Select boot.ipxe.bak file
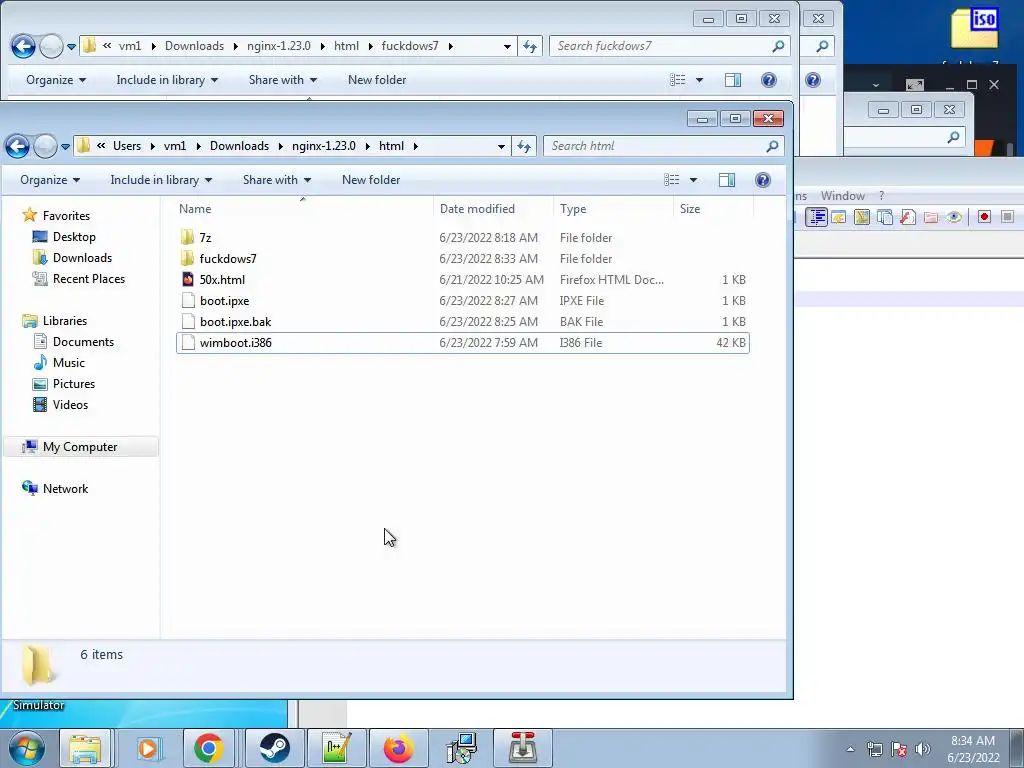Image resolution: width=1024 pixels, height=768 pixels. point(462,321)
